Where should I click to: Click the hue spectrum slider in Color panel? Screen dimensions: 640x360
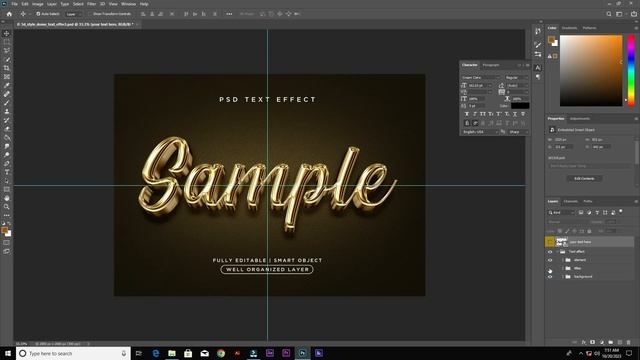[631, 71]
